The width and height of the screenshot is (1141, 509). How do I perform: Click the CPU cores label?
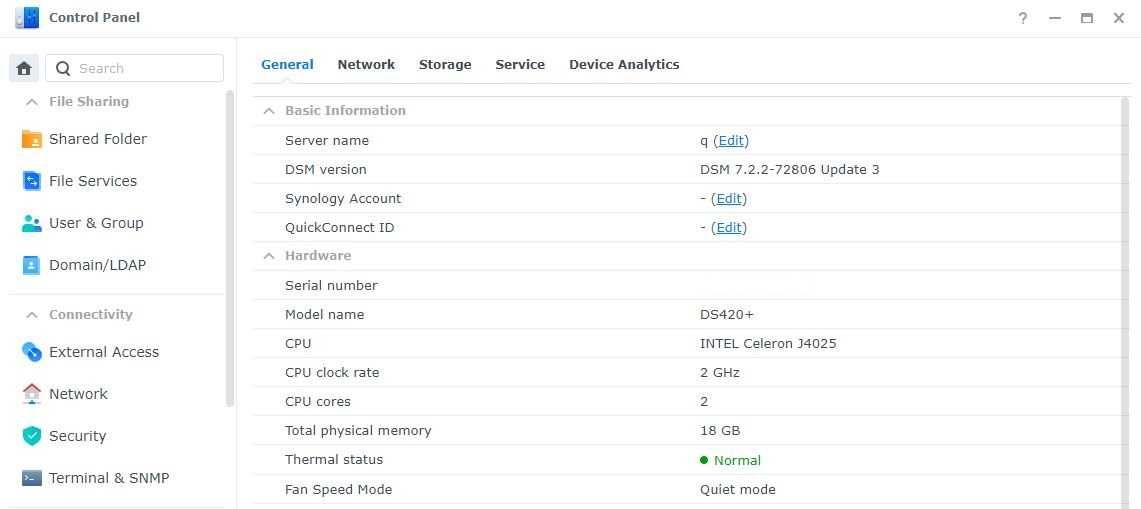point(318,402)
